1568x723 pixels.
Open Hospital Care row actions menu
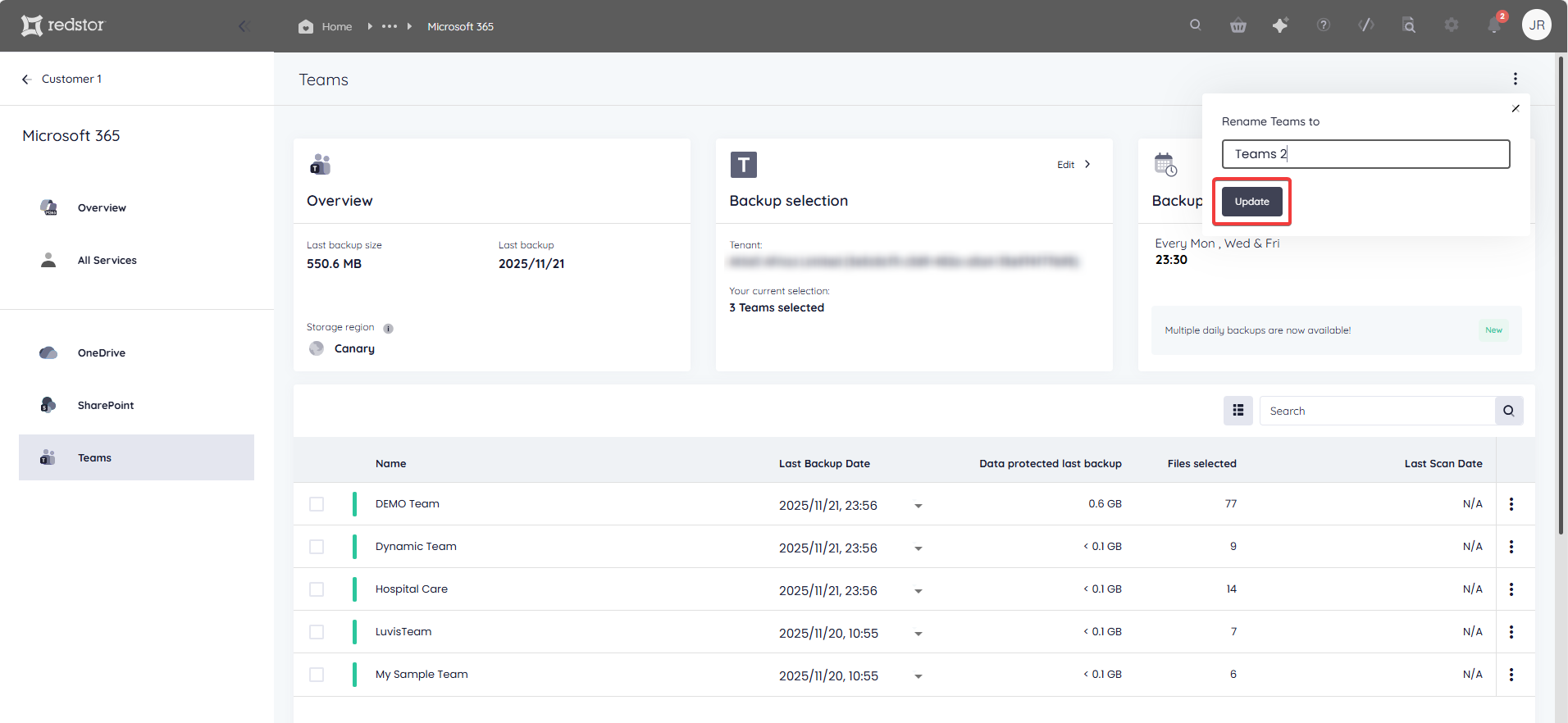pos(1511,589)
